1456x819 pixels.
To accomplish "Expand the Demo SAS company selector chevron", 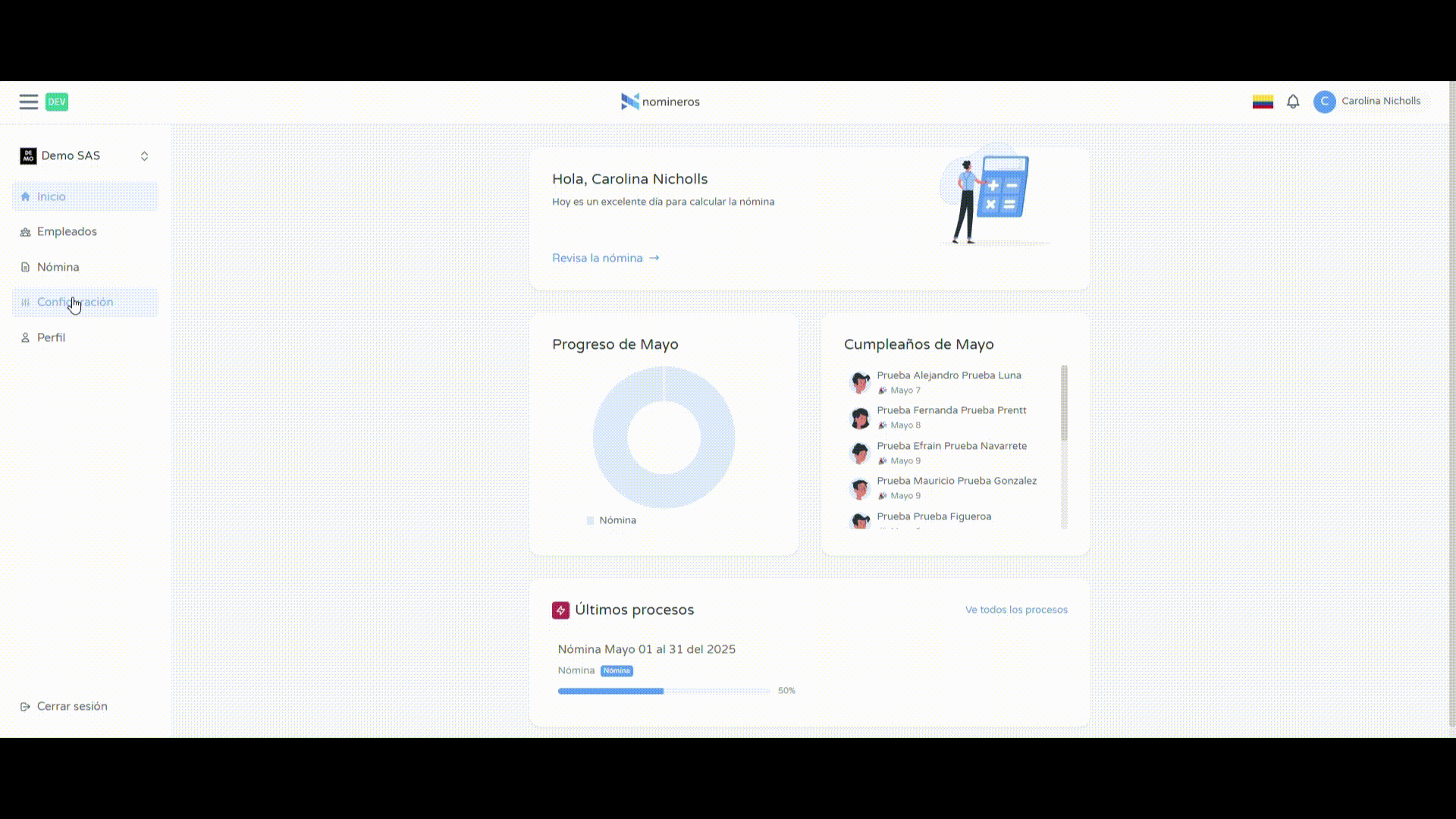I will (x=144, y=156).
